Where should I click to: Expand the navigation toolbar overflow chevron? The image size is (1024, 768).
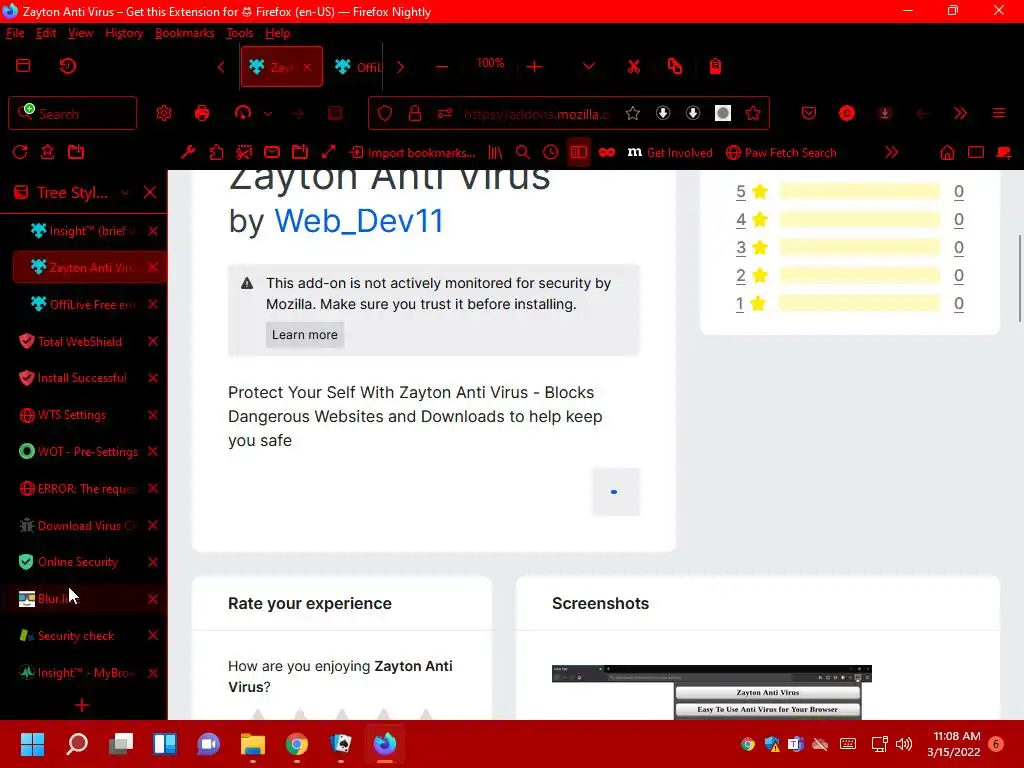coord(960,114)
